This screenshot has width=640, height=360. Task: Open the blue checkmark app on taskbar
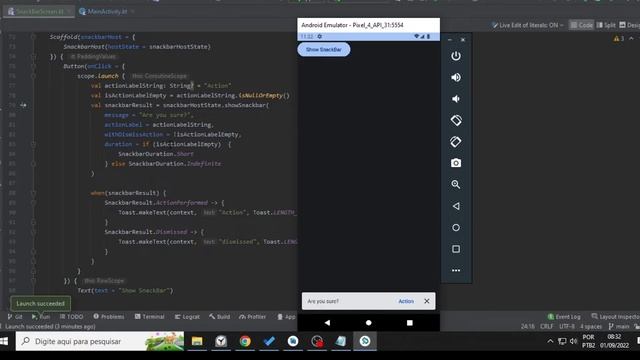tap(269, 341)
